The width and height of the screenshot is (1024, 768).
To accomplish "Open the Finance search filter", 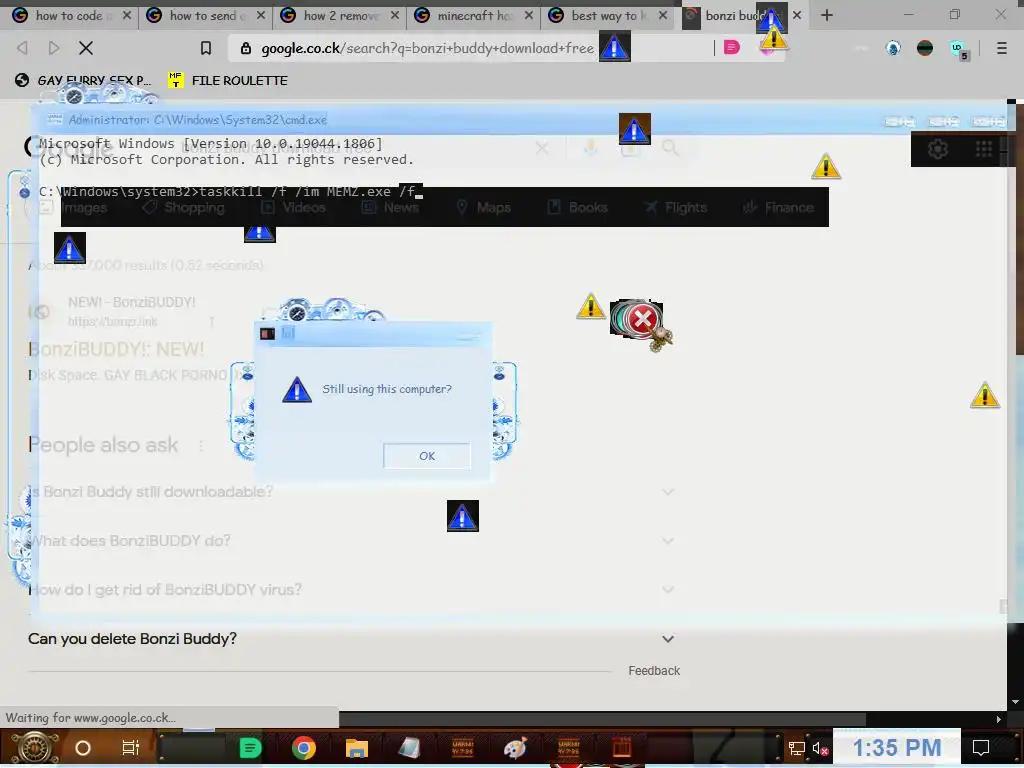I will 778,208.
